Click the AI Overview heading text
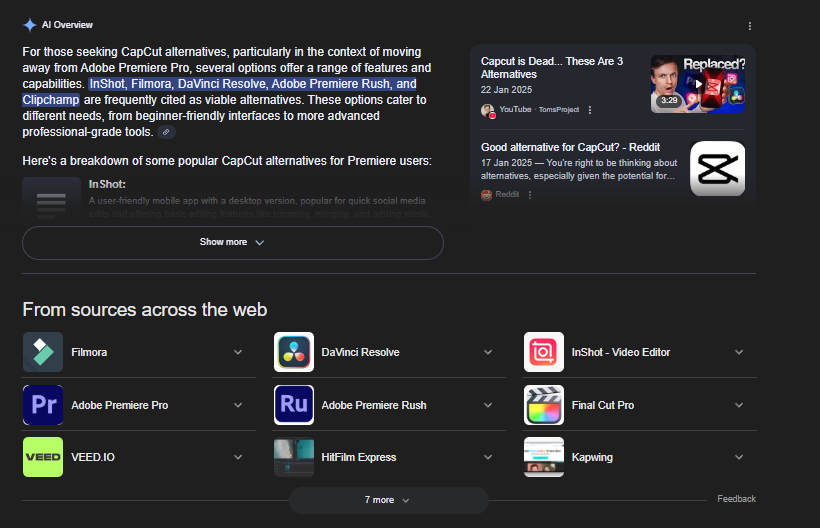This screenshot has width=820, height=528. click(67, 25)
